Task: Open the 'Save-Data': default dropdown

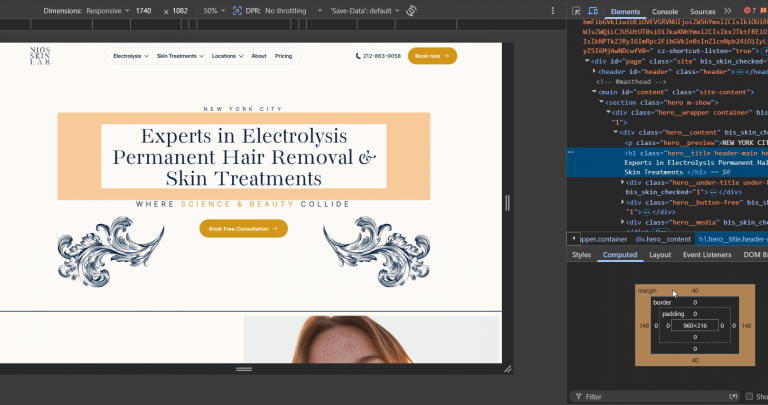Action: coord(365,11)
